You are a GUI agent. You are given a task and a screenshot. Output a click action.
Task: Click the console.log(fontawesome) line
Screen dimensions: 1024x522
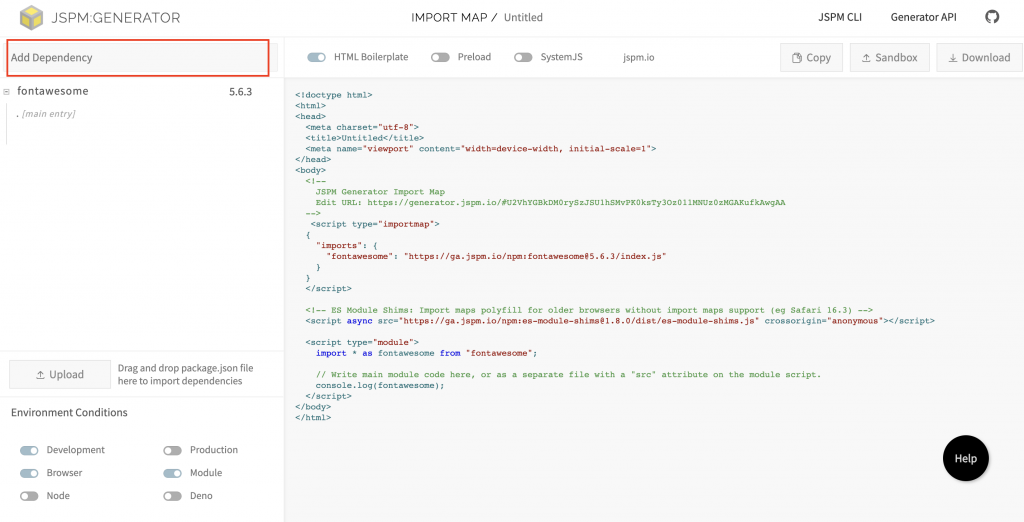click(380, 385)
